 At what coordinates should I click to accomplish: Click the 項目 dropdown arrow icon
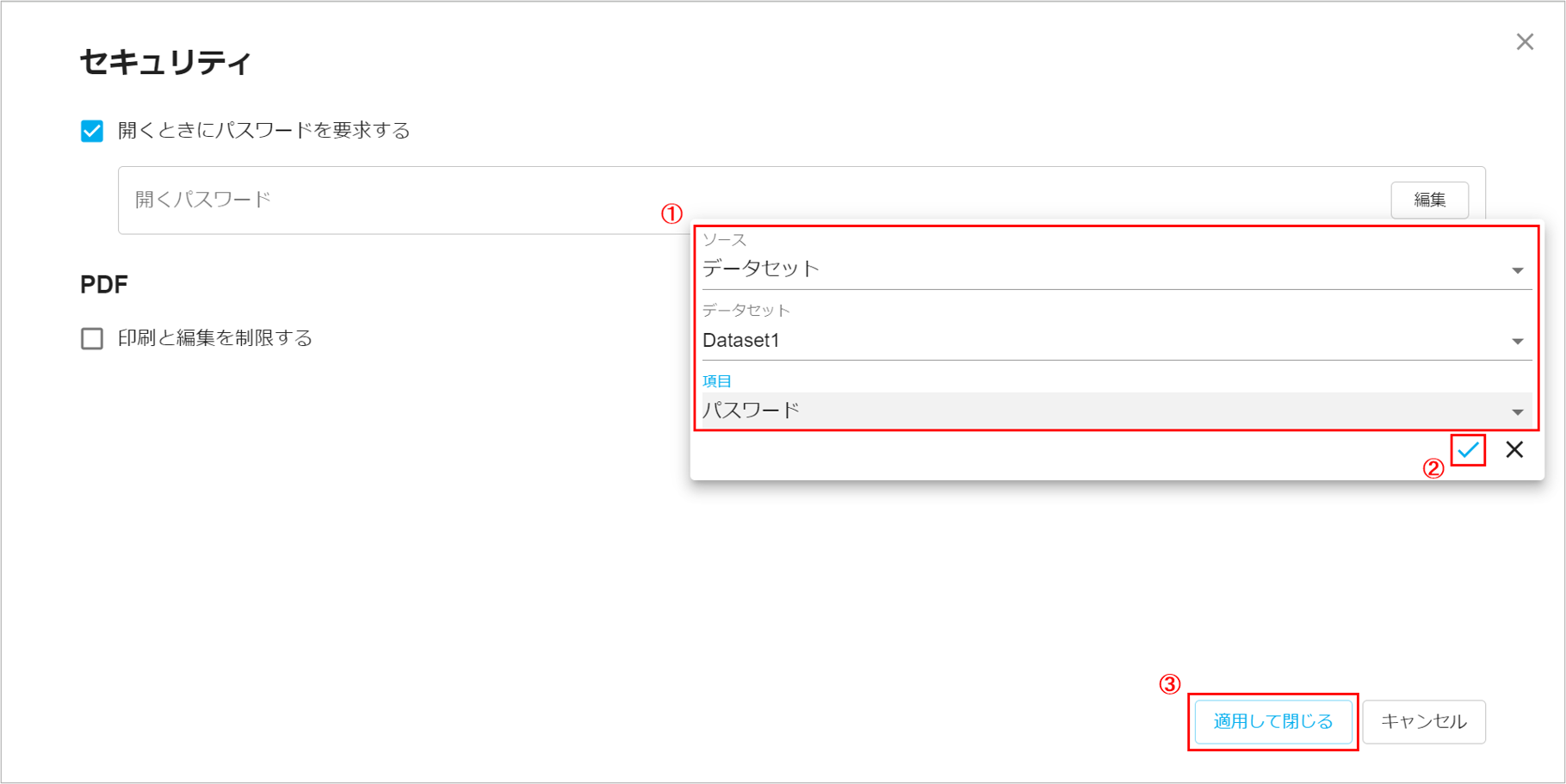point(1518,411)
